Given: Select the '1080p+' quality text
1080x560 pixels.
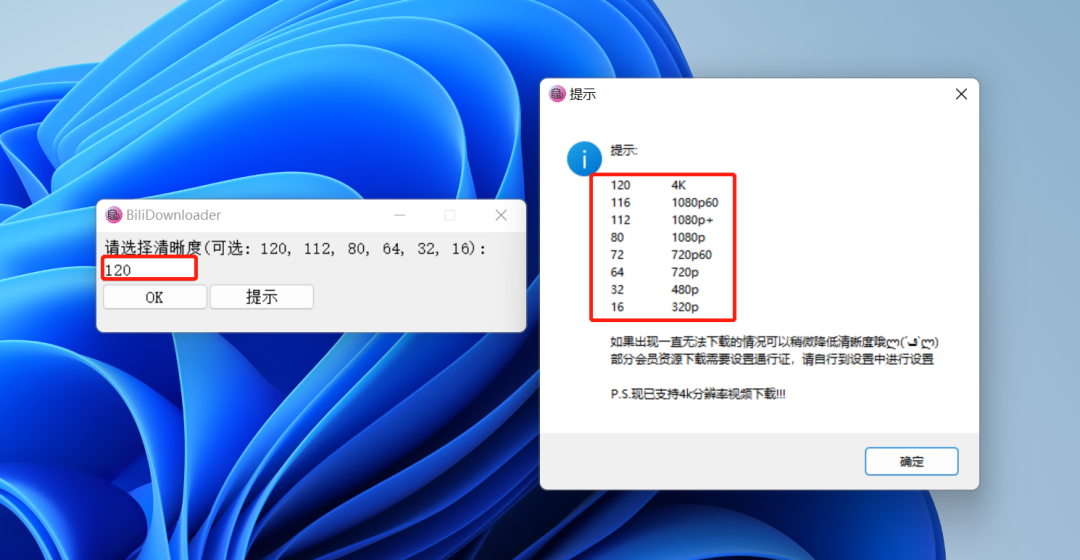Looking at the screenshot, I should click(692, 220).
